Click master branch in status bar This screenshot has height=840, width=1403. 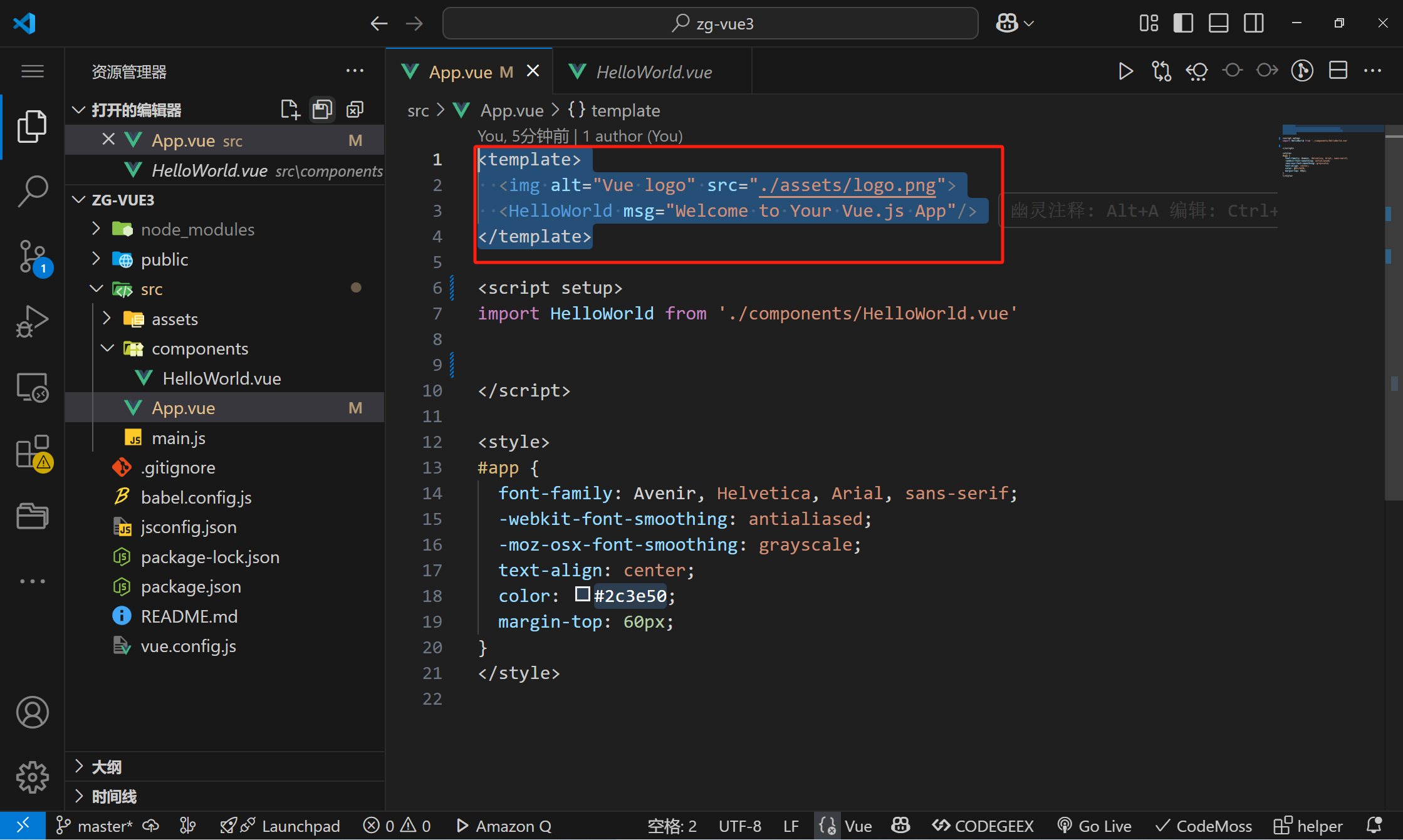(94, 826)
